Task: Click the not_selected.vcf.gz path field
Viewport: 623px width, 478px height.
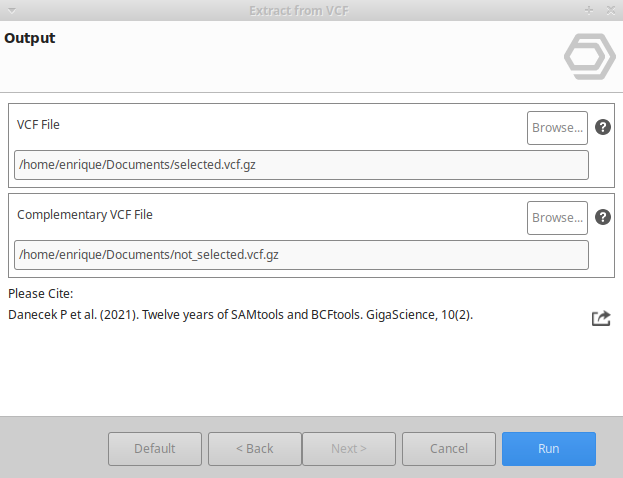Action: pyautogui.click(x=301, y=254)
